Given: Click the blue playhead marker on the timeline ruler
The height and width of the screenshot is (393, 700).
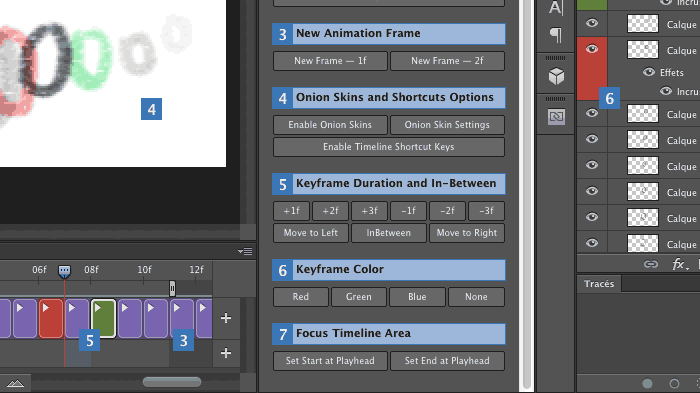Looking at the screenshot, I should coord(64,271).
